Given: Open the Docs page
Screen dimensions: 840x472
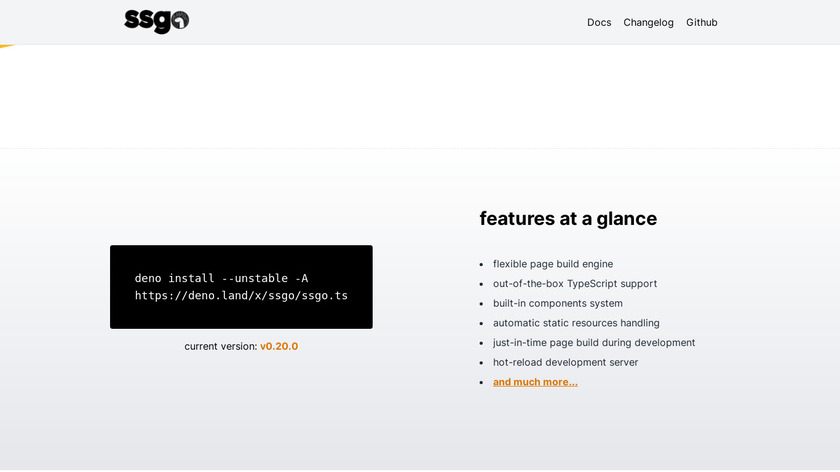Looking at the screenshot, I should click(x=599, y=22).
